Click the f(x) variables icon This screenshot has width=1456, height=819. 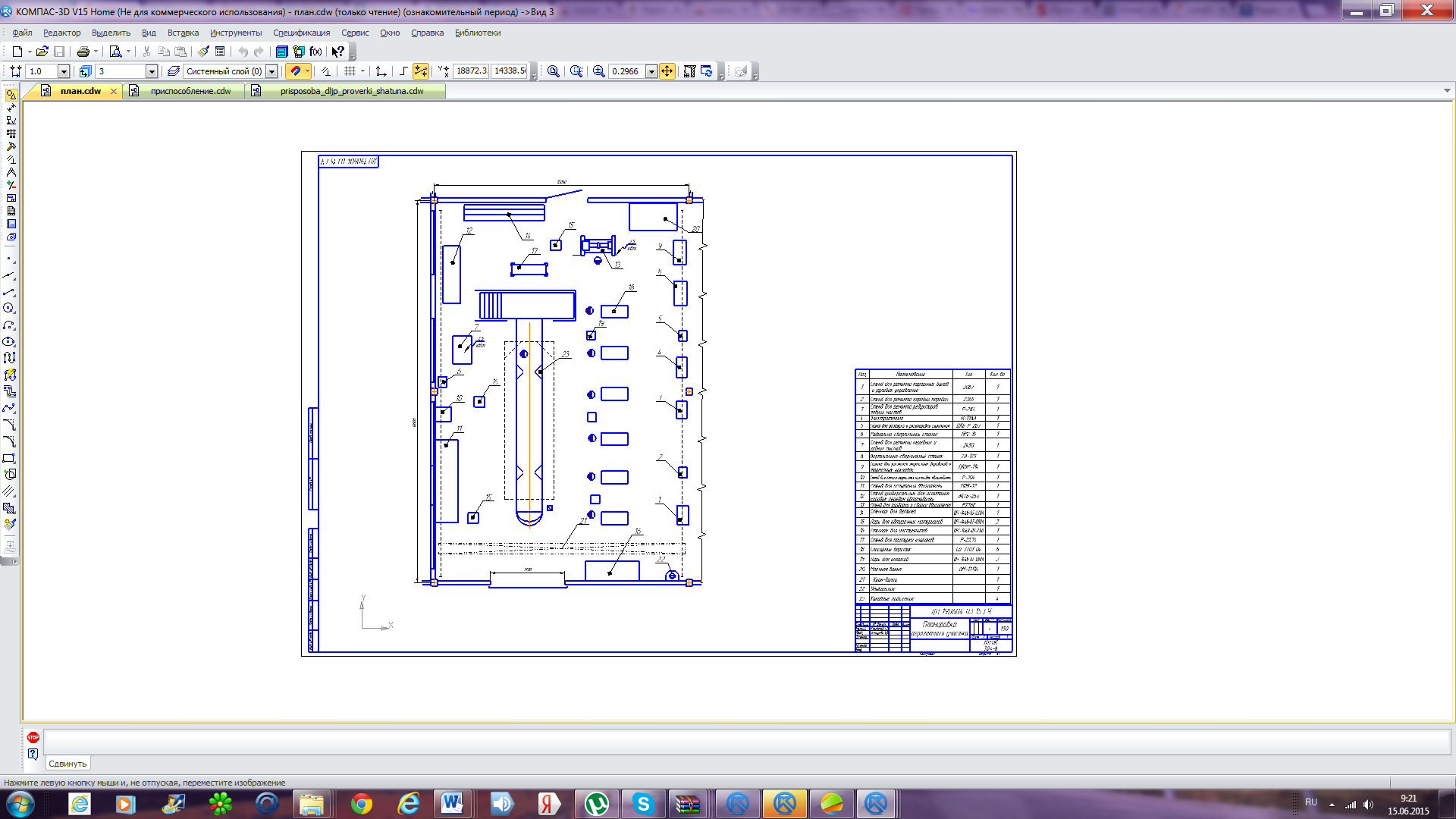(x=315, y=52)
